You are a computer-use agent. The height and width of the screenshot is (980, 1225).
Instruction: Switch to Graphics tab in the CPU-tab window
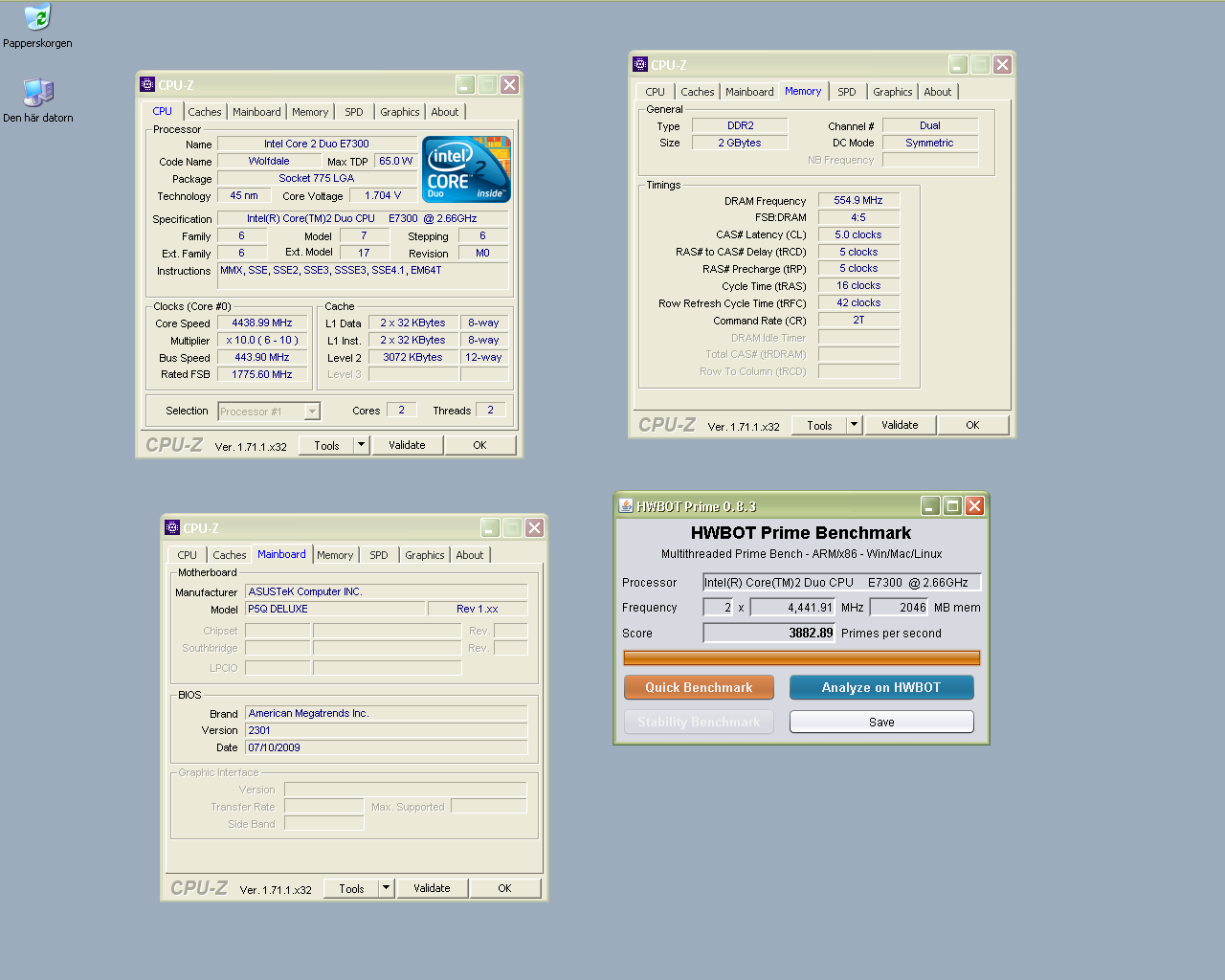400,112
